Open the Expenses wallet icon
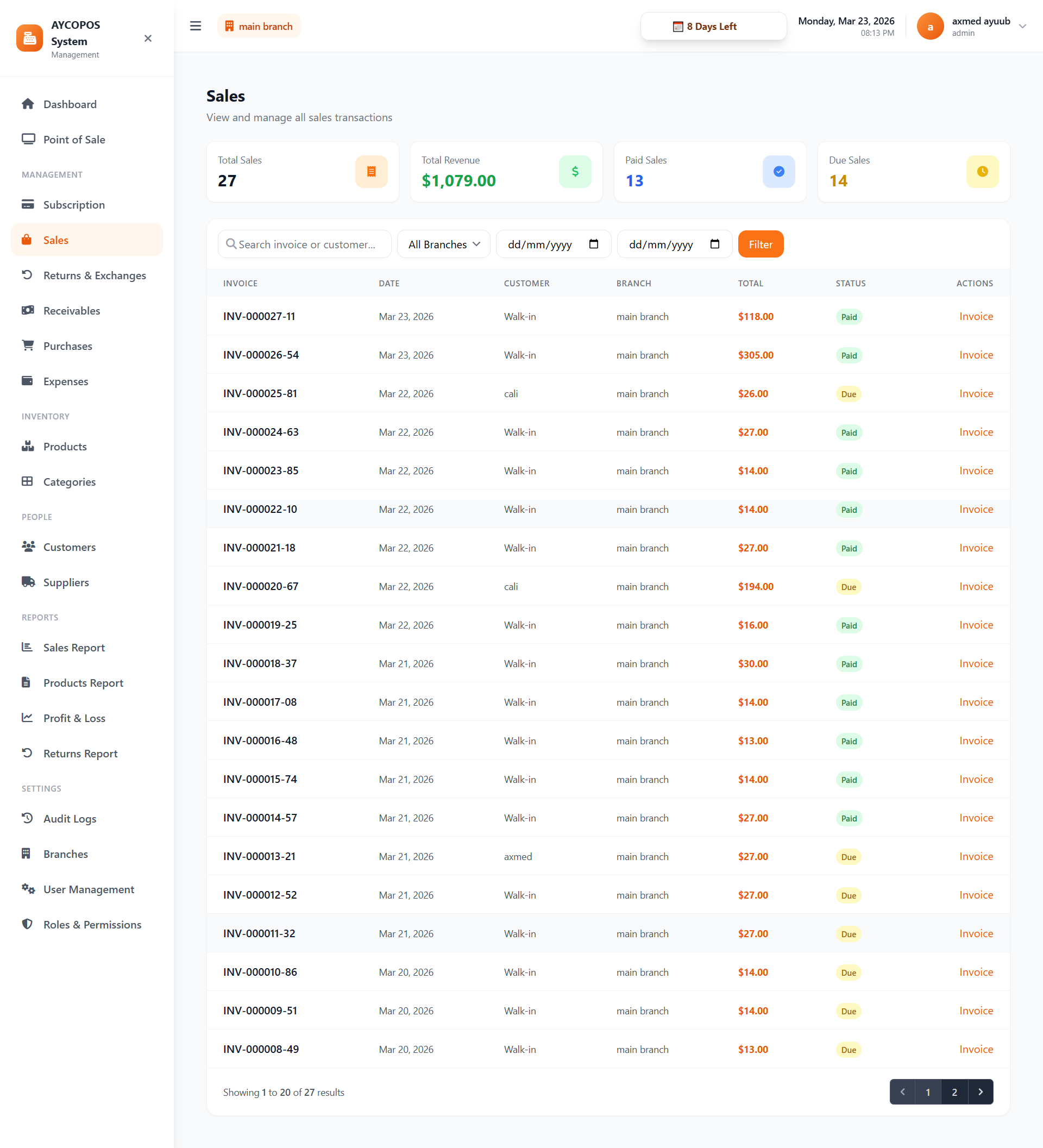 tap(27, 380)
